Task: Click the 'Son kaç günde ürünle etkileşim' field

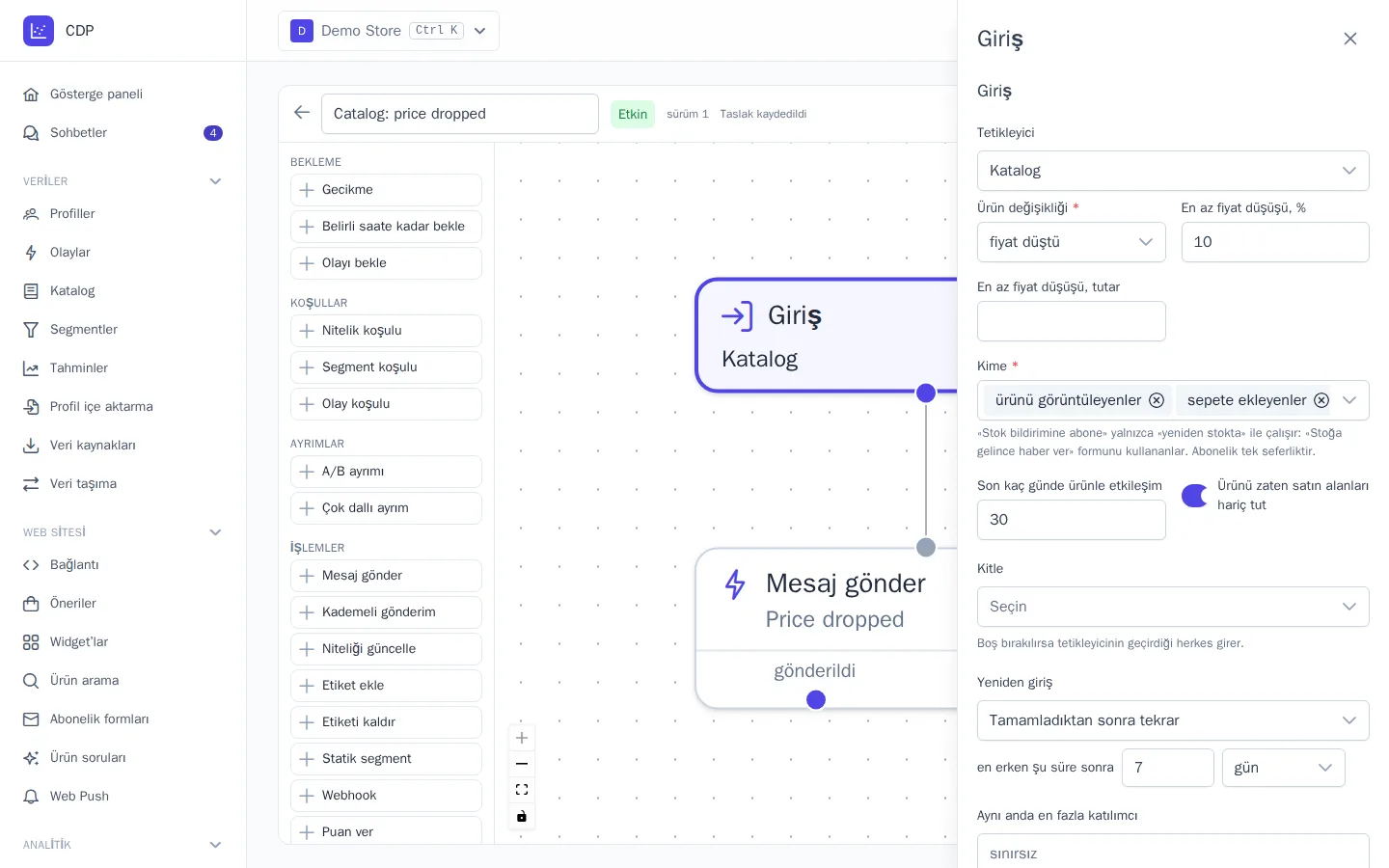Action: [1071, 520]
